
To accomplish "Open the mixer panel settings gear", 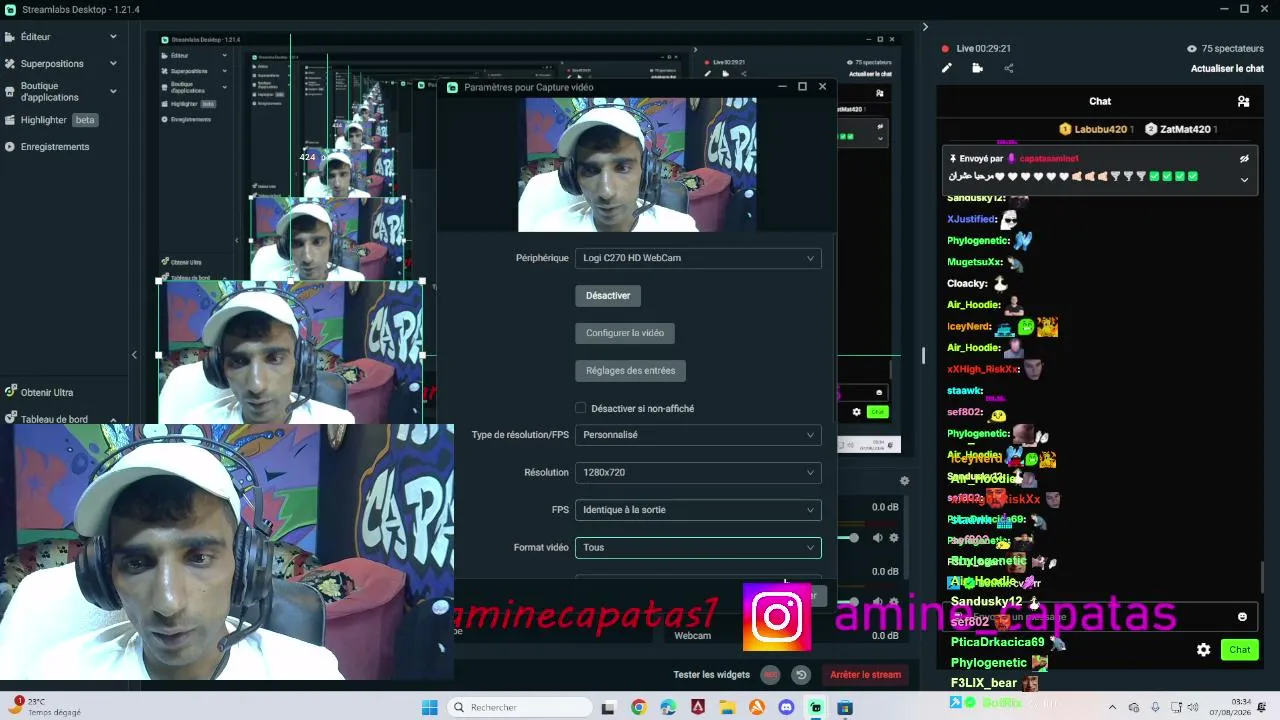I will [x=904, y=481].
